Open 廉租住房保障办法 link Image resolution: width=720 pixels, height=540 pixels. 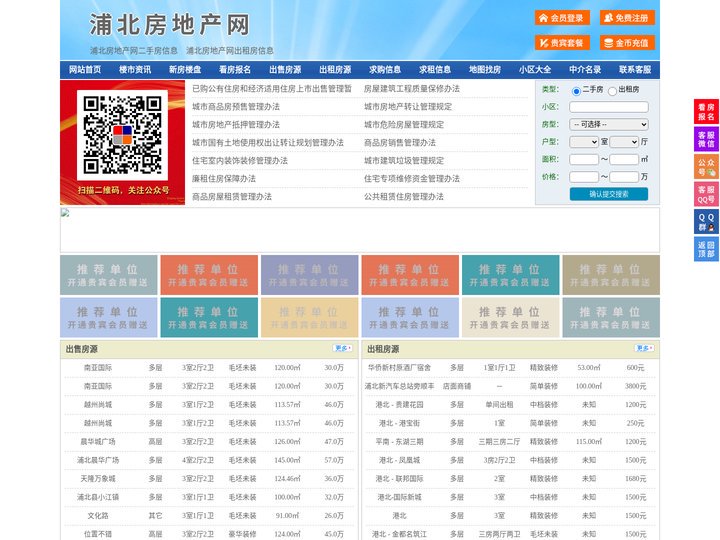(224, 178)
